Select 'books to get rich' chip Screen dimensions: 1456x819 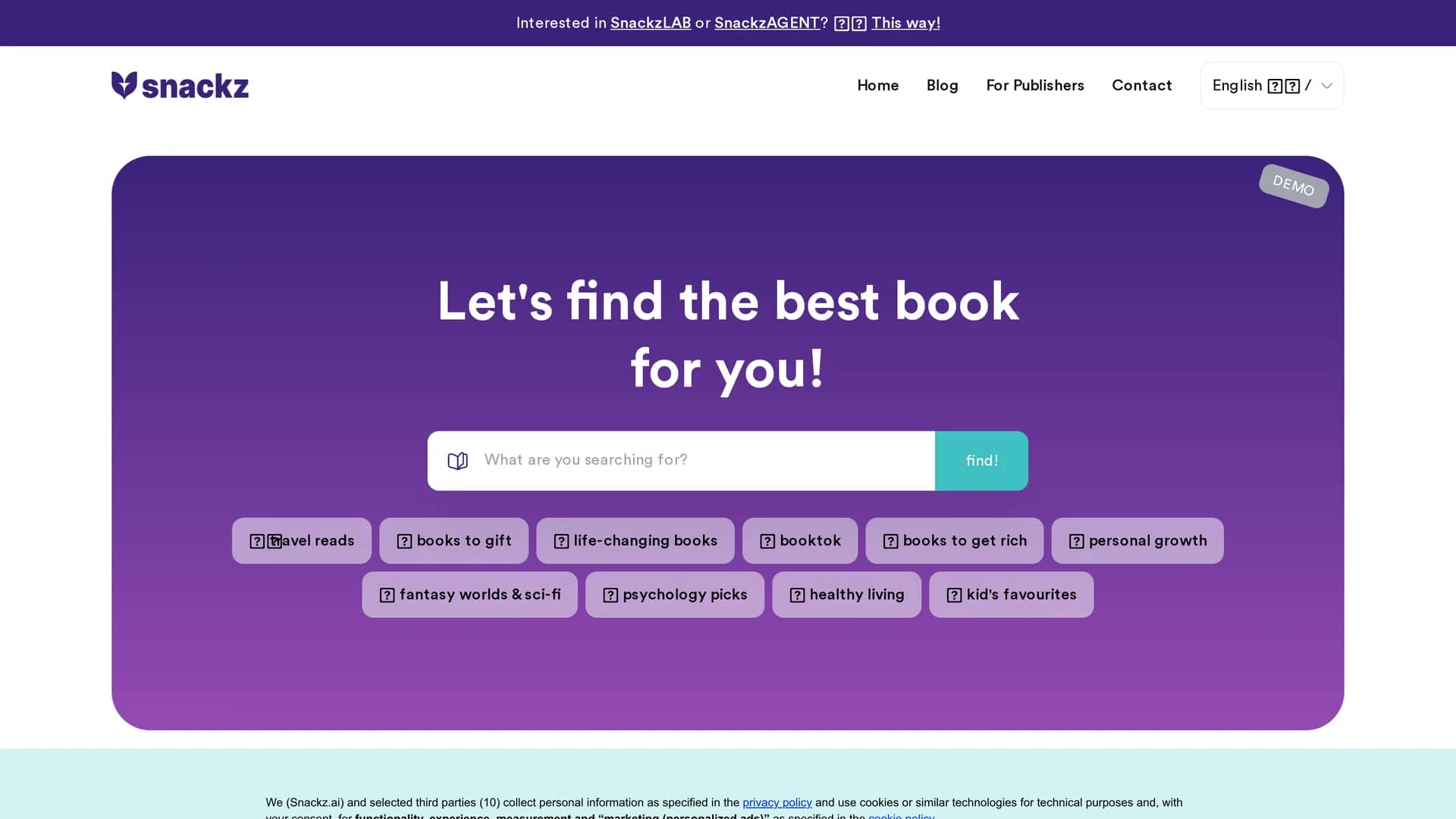click(x=954, y=541)
